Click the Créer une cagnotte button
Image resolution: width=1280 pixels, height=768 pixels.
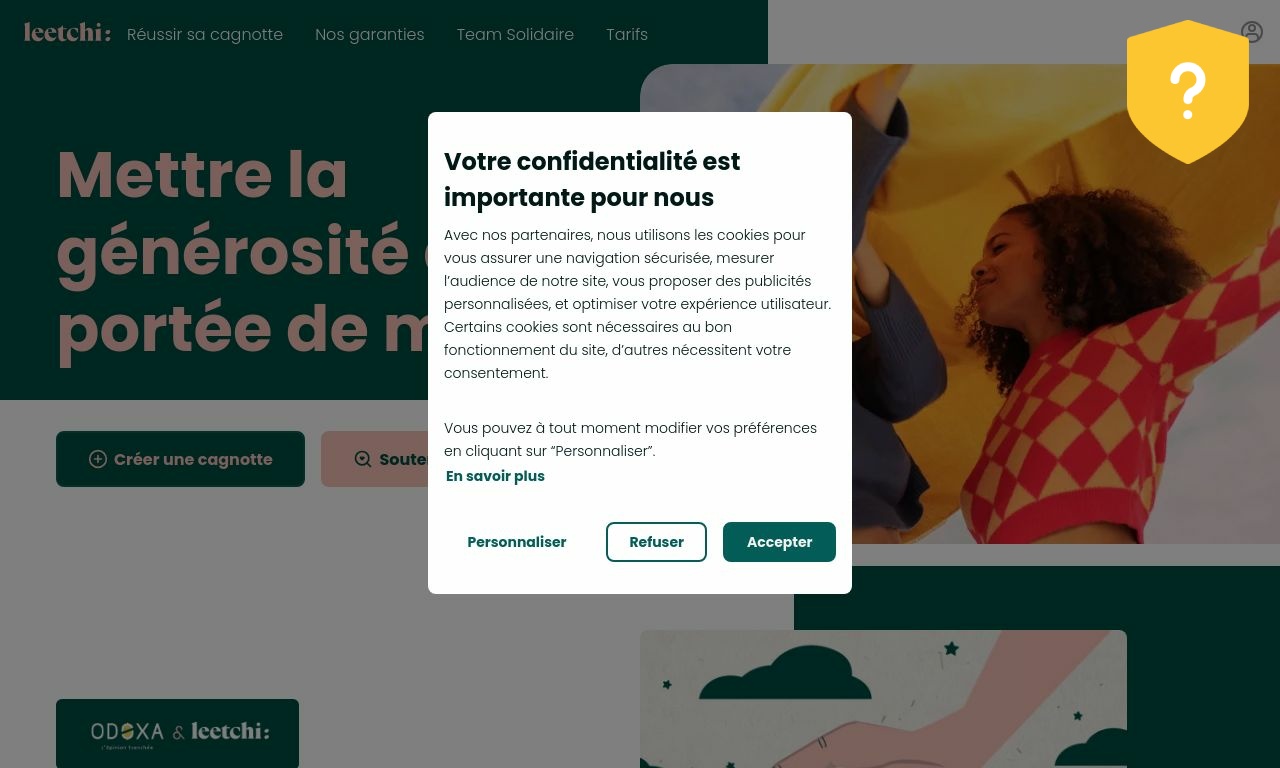click(180, 459)
